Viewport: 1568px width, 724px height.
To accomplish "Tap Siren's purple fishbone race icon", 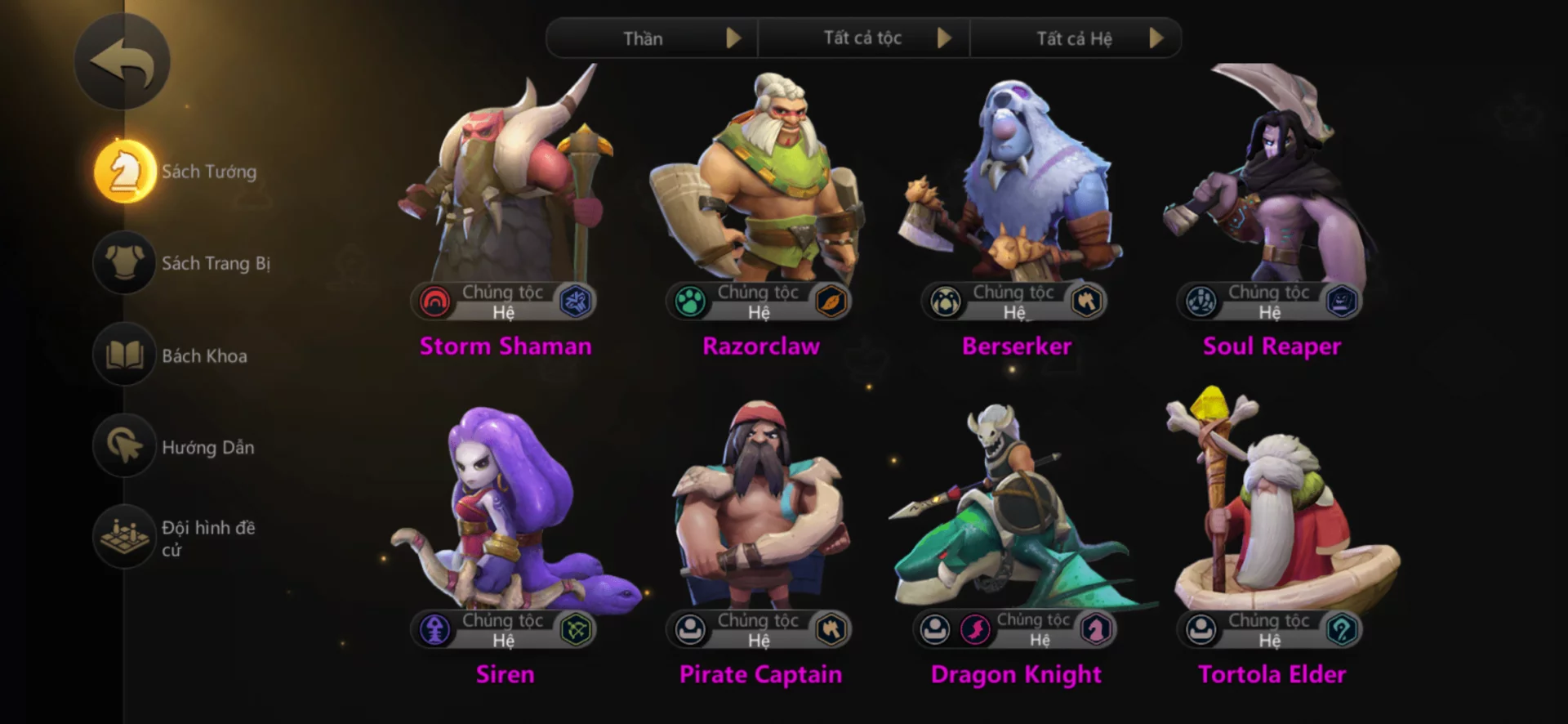I will click(x=435, y=630).
